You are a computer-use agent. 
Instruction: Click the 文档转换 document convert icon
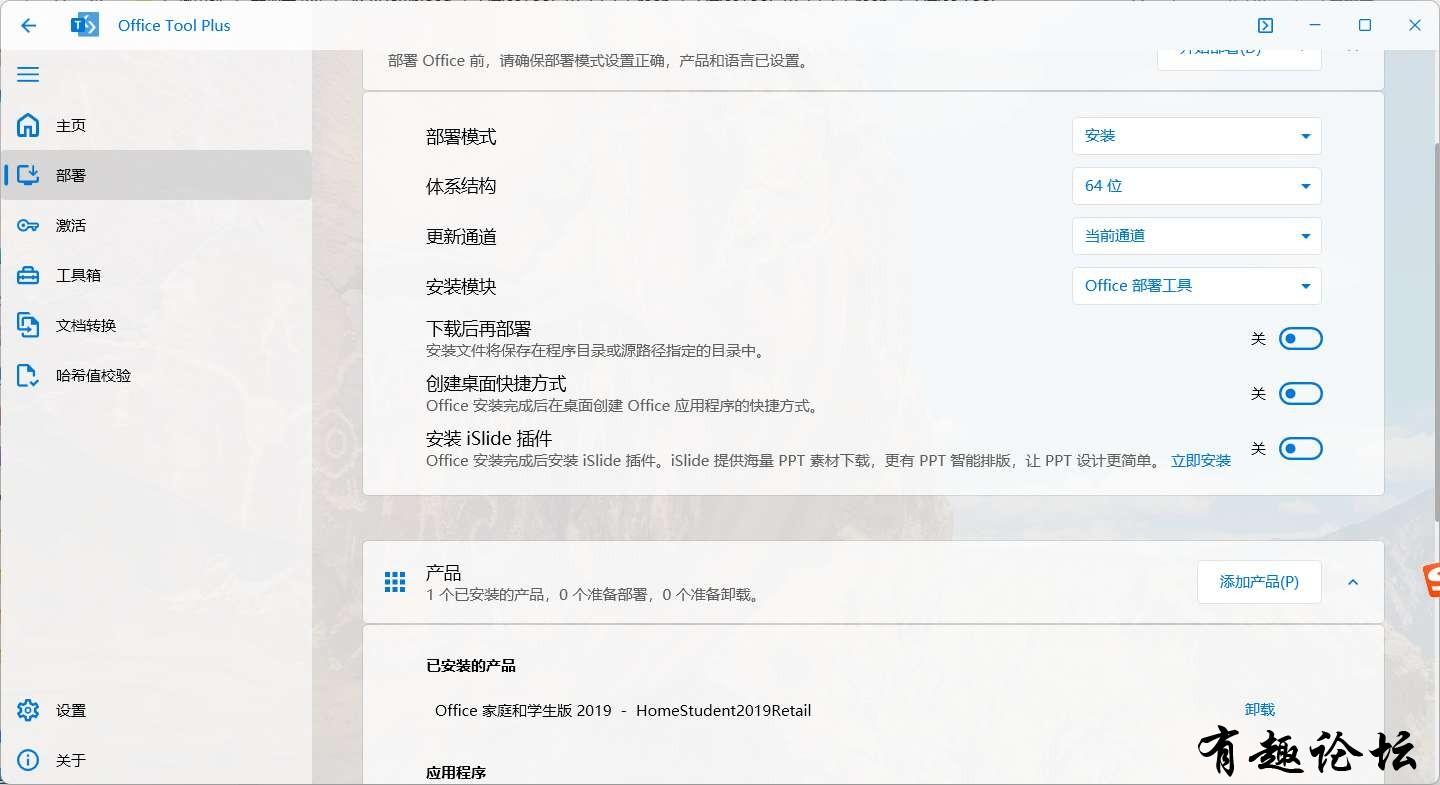pyautogui.click(x=28, y=325)
